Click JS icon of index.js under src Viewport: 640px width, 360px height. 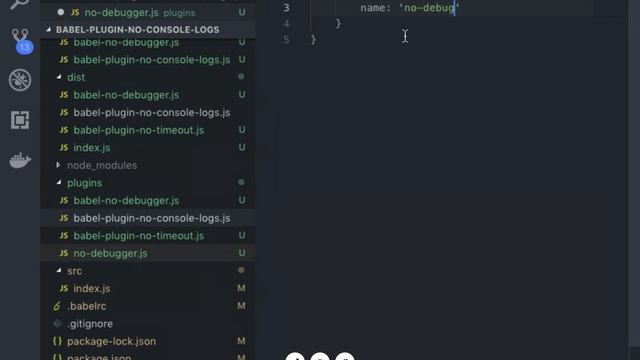click(64, 288)
